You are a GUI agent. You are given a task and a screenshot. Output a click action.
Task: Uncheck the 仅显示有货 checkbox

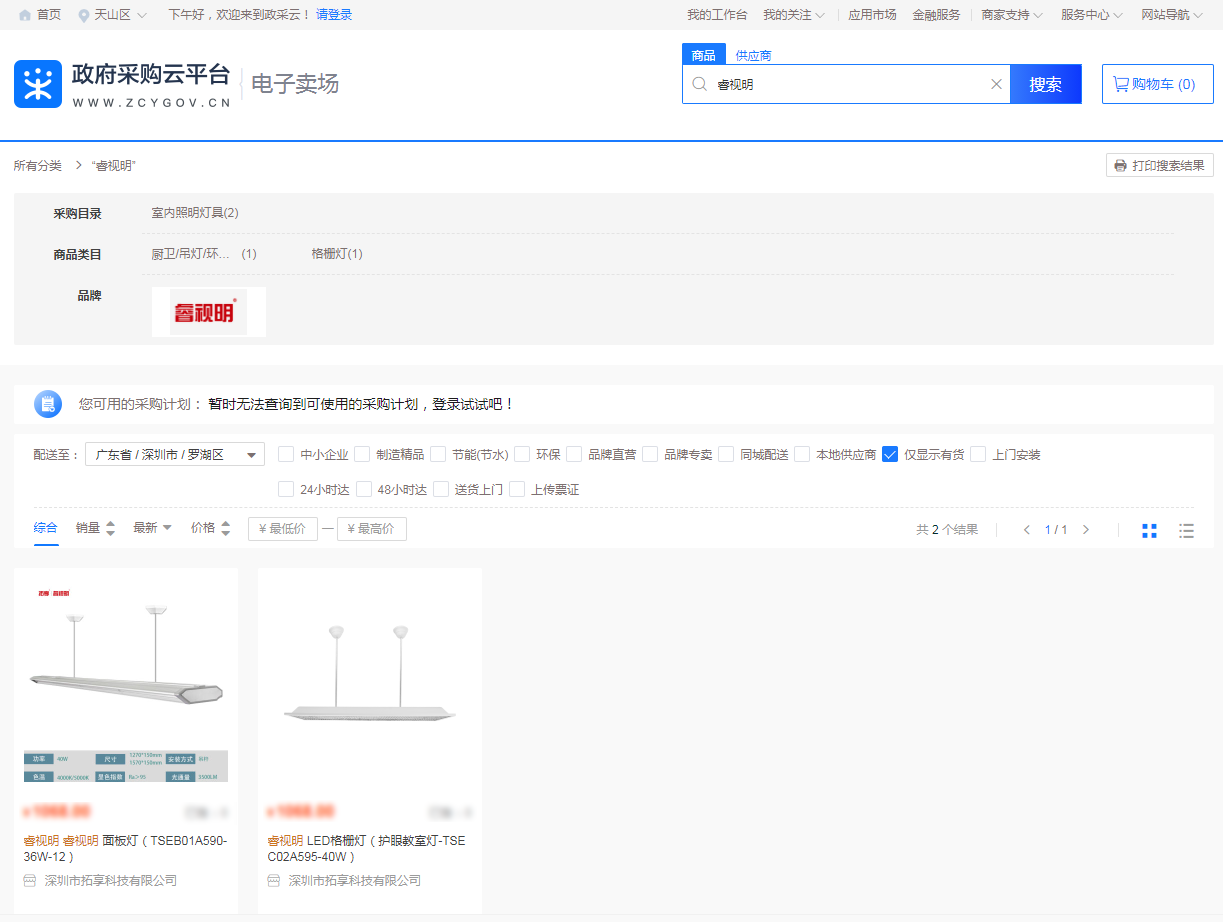click(890, 454)
